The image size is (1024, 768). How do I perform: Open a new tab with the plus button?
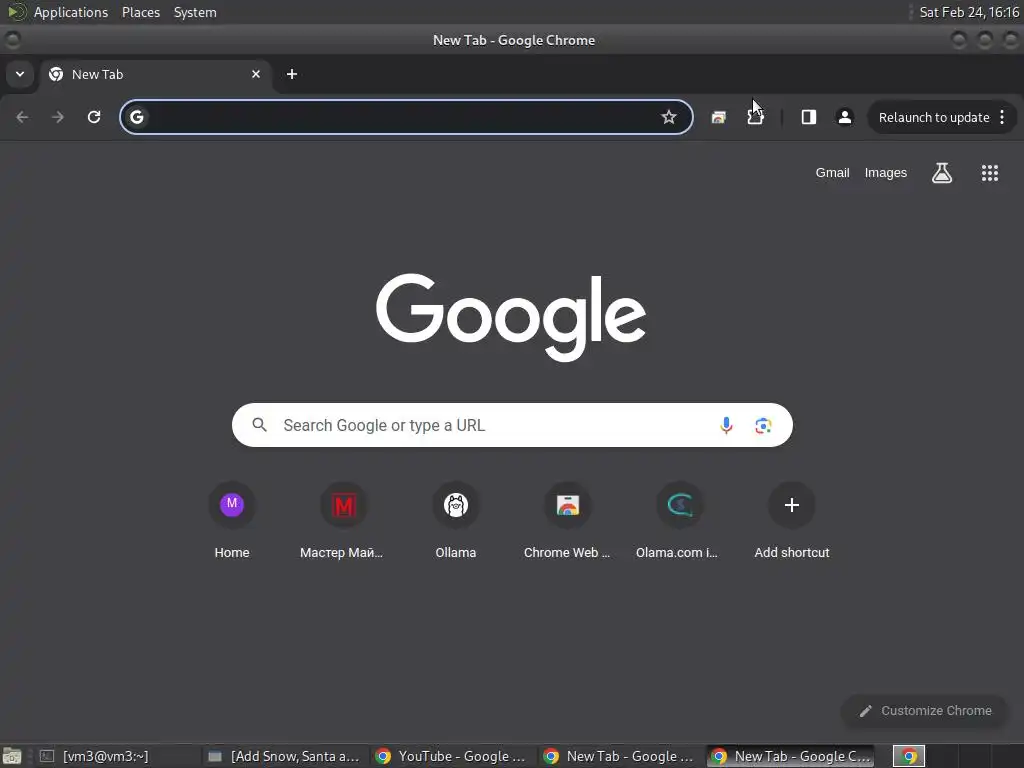(x=292, y=74)
